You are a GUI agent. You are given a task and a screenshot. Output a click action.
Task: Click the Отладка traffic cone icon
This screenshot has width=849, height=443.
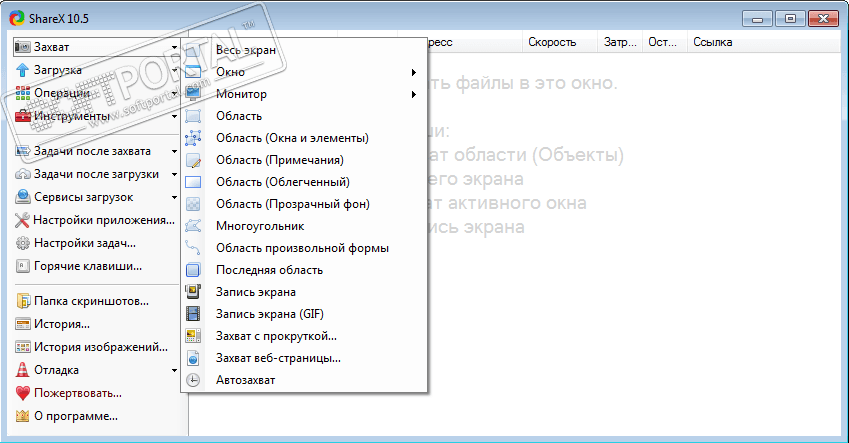click(x=22, y=370)
